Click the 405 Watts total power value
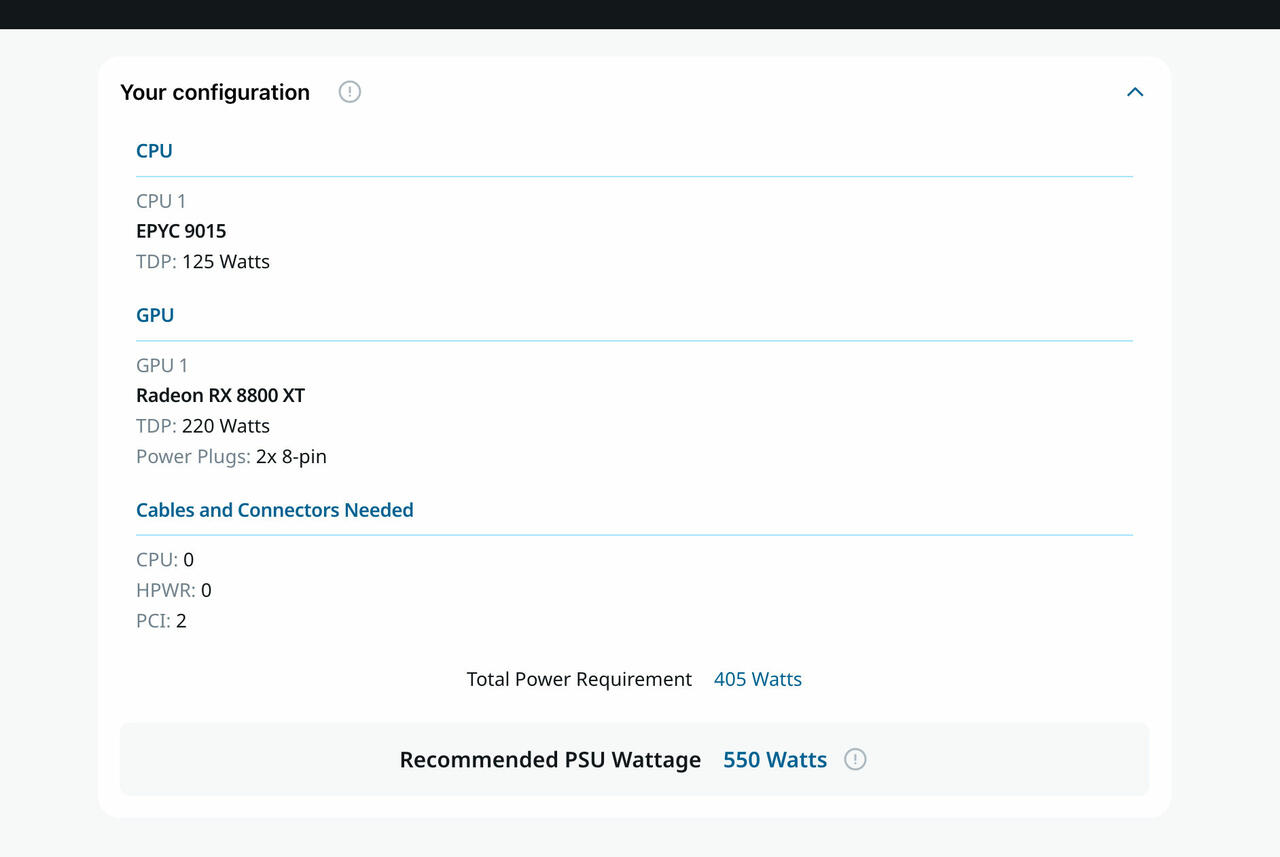This screenshot has width=1280, height=857. [x=757, y=679]
